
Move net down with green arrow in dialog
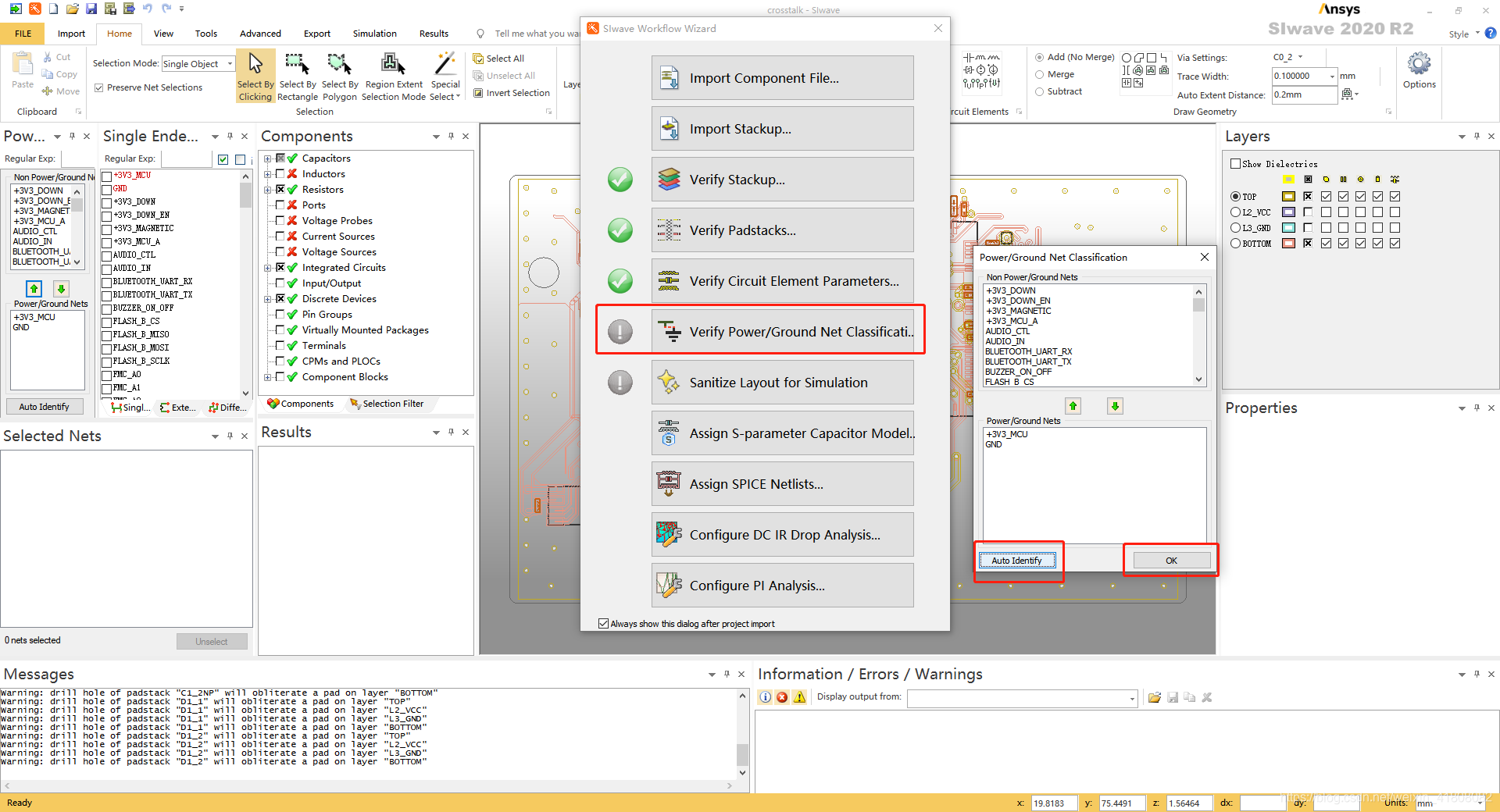tap(1115, 406)
